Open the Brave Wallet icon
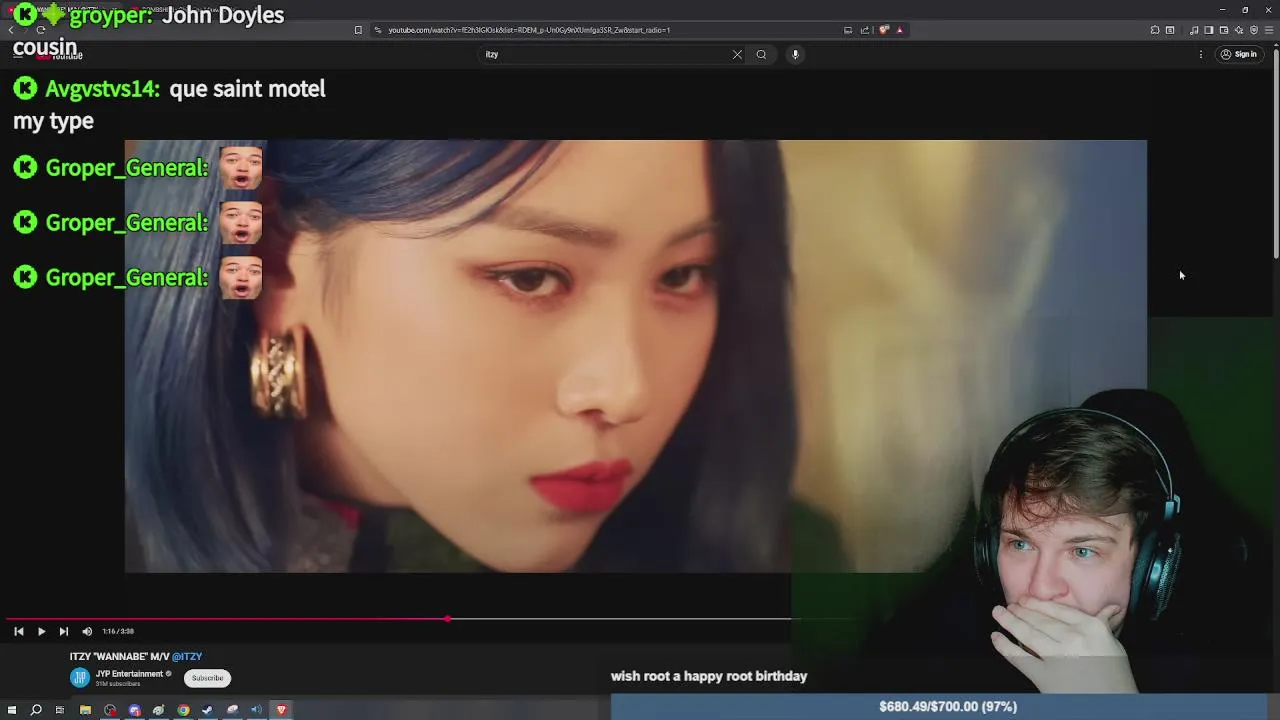 1223,30
